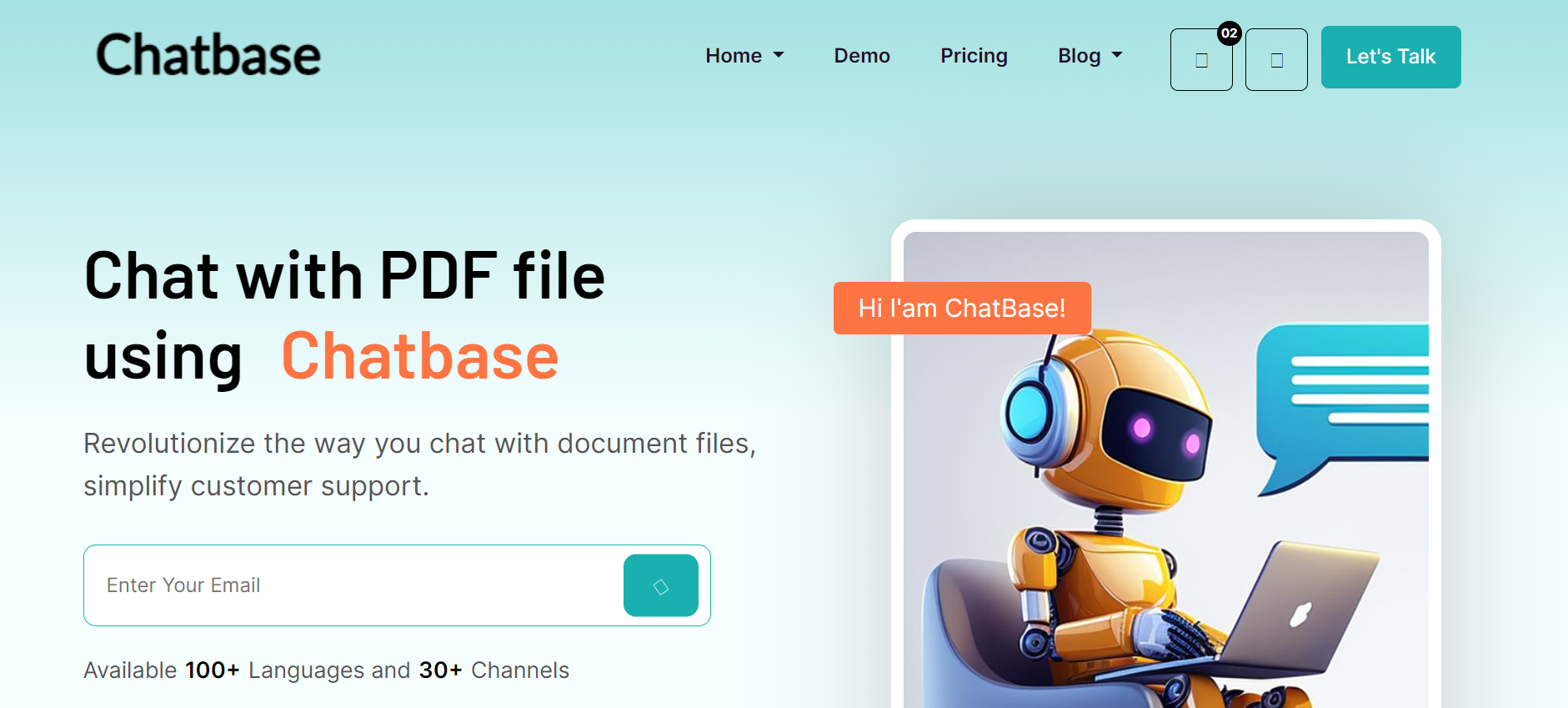Click "Chat with PDF file" heading
Screen dimensions: 1568x708
coord(345,275)
